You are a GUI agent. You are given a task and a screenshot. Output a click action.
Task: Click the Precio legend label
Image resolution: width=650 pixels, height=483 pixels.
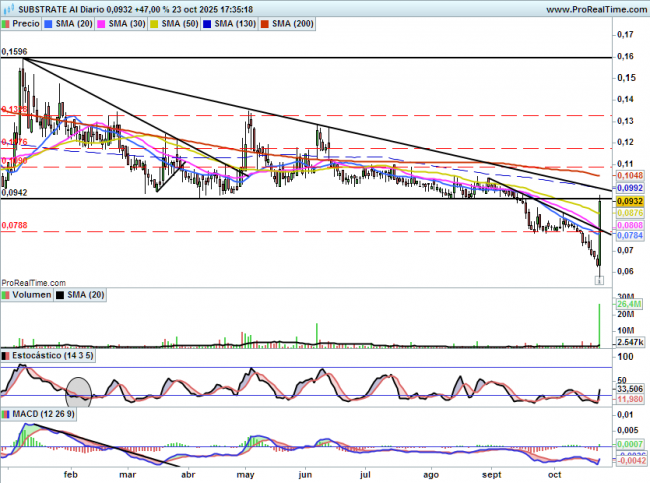click(27, 21)
